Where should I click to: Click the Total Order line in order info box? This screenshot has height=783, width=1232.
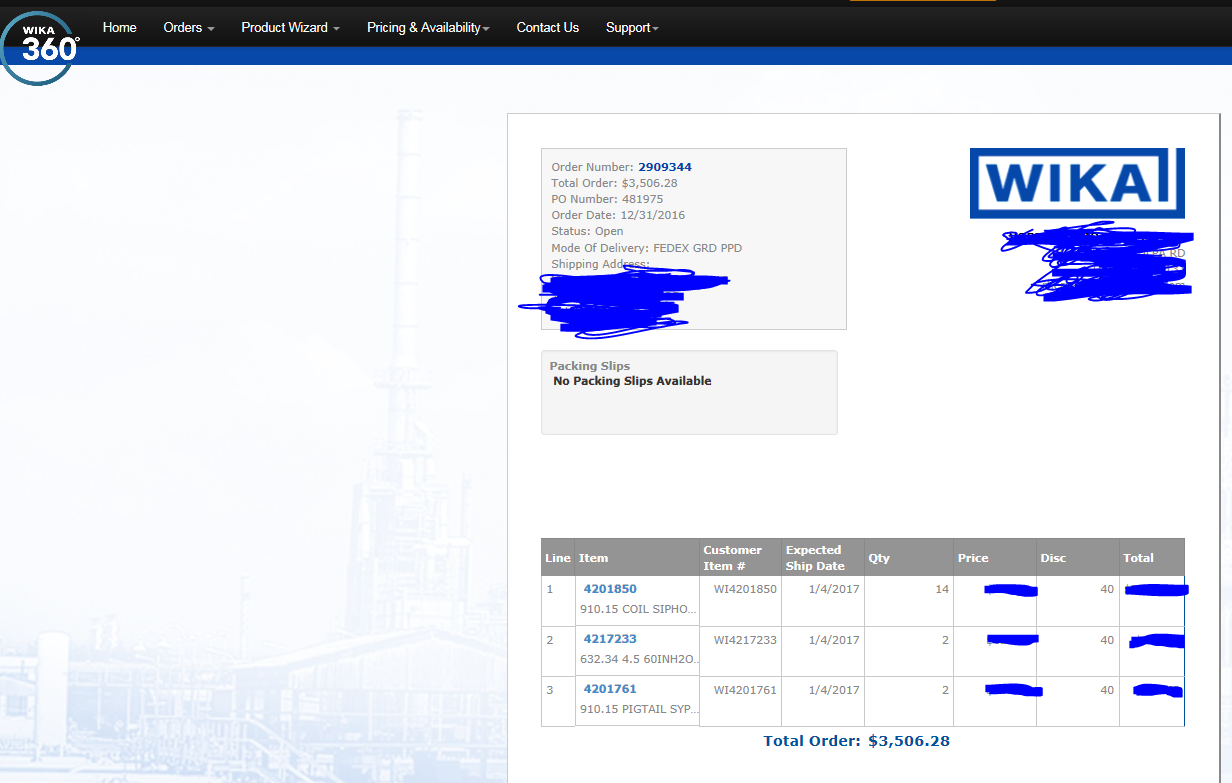pyautogui.click(x=614, y=183)
